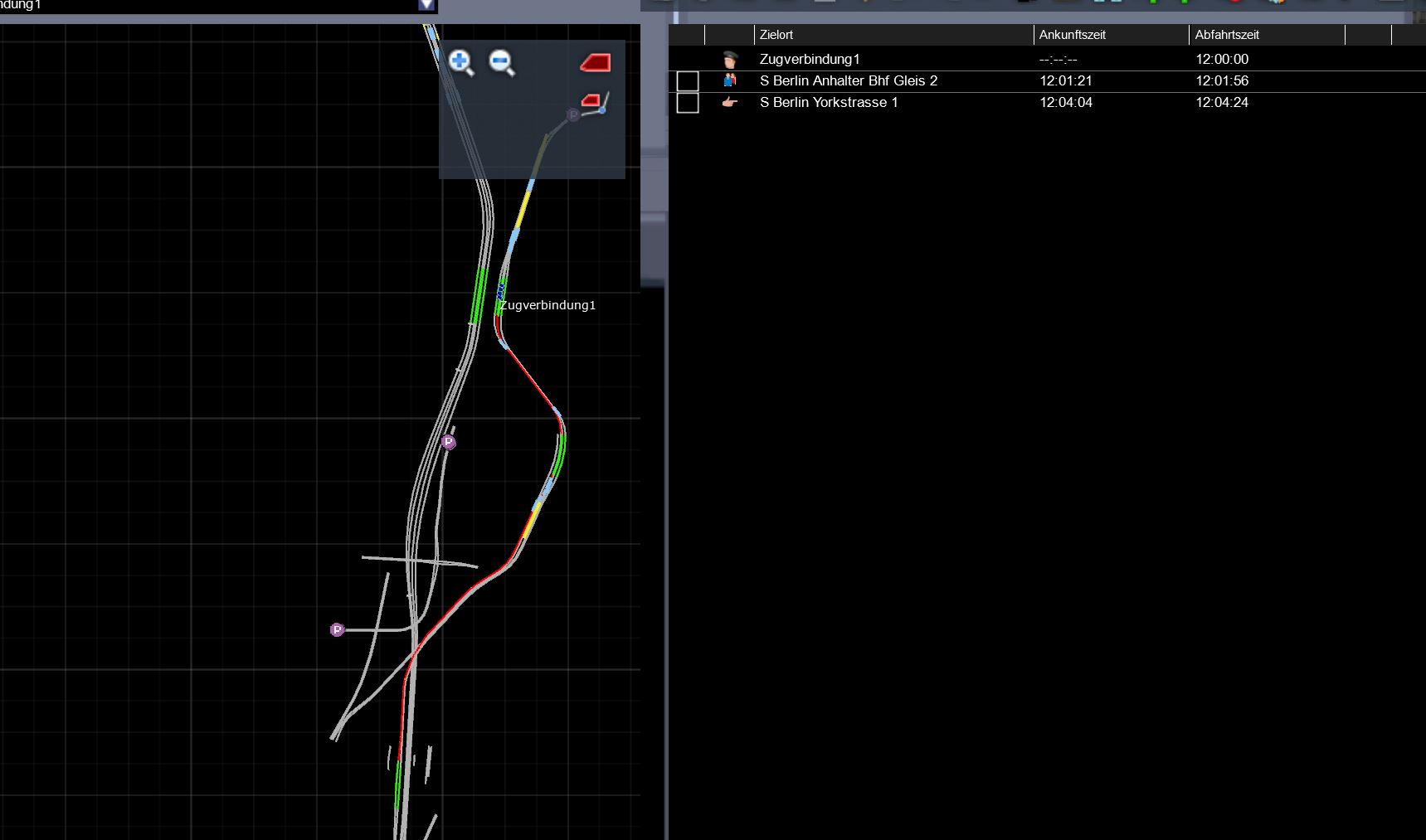Tick the checkbox for S Berlin Yorkstrasse 1
Viewport: 1426px width, 840px height.
click(688, 103)
